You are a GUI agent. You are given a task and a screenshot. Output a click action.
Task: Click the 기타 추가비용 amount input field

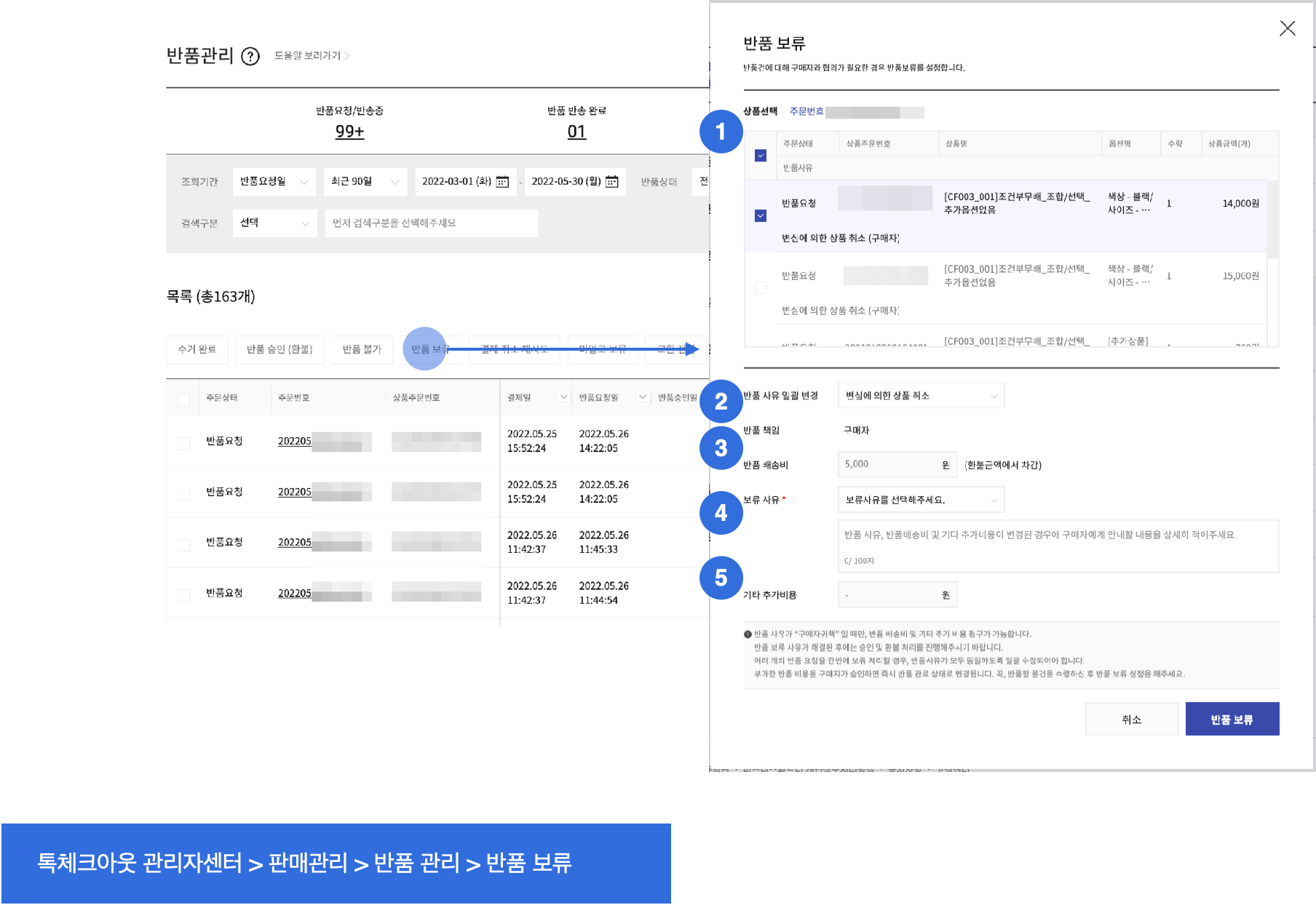point(890,595)
